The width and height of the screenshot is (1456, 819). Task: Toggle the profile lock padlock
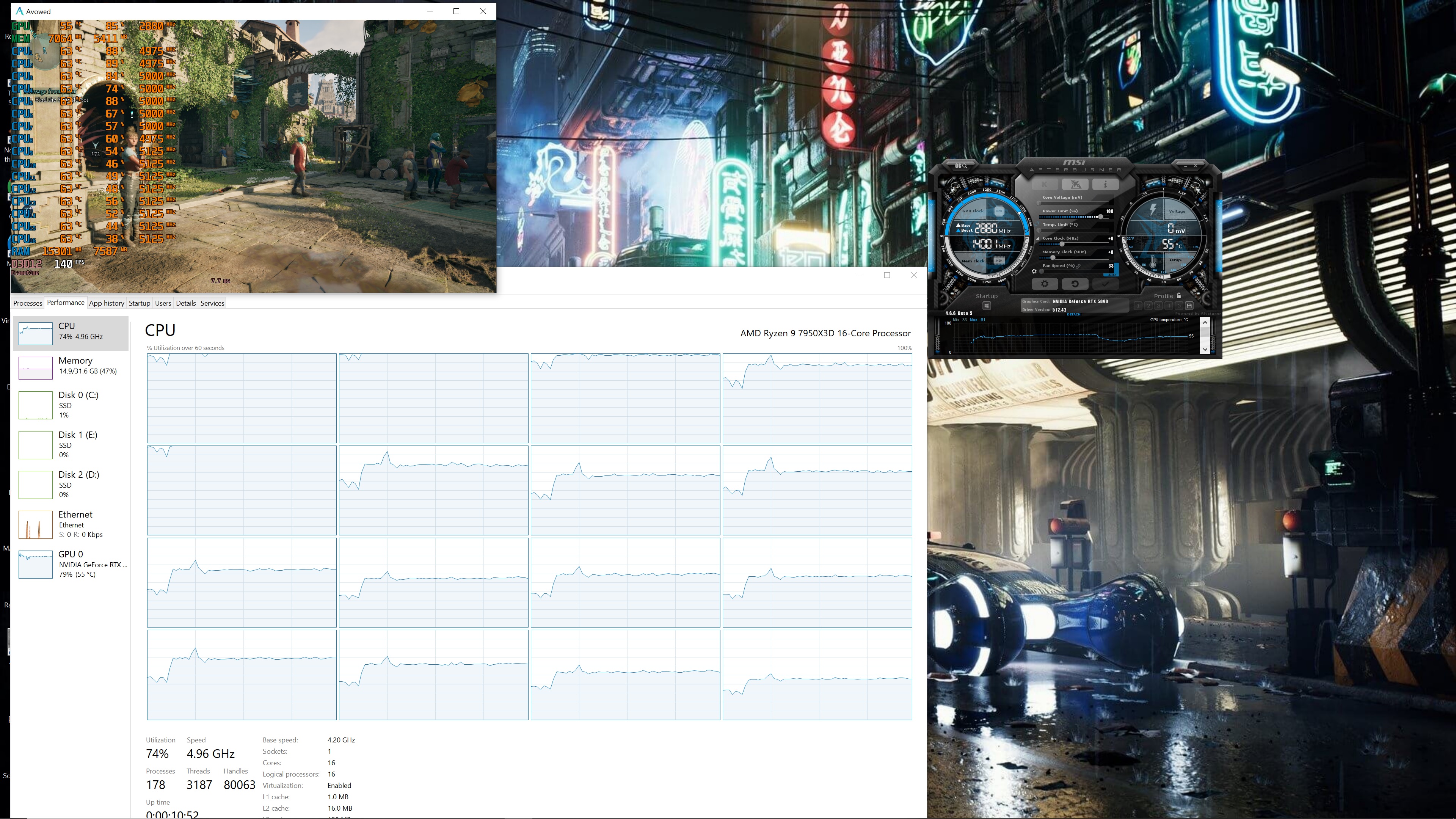point(1179,296)
